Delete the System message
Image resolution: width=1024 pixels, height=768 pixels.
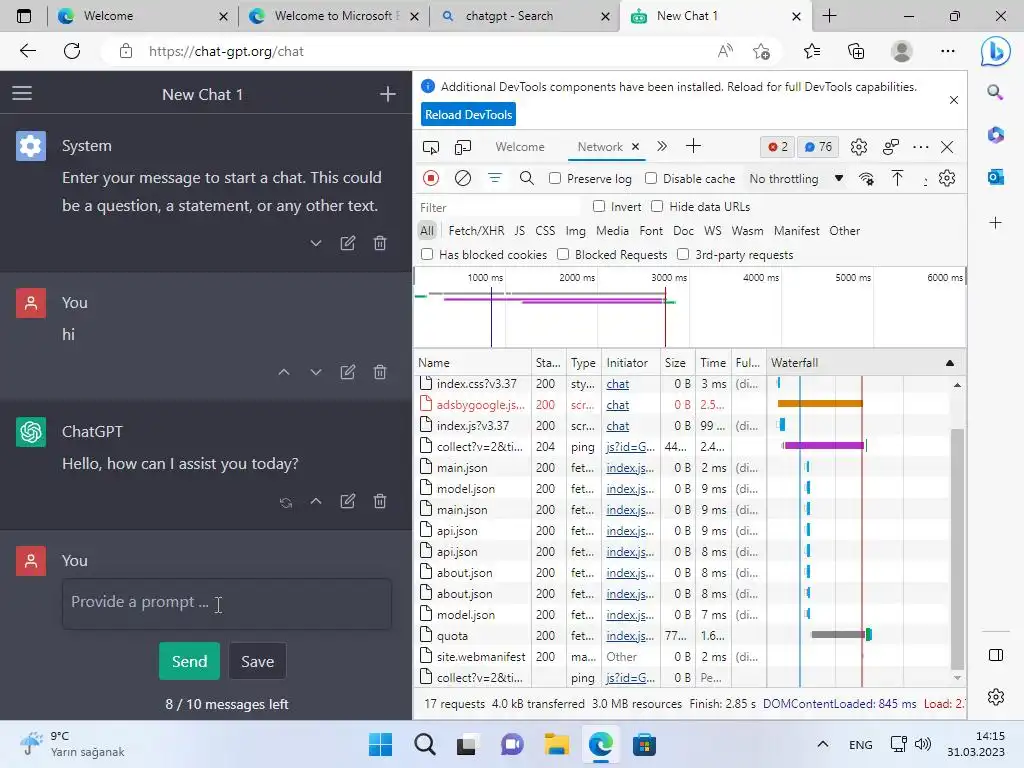(379, 243)
